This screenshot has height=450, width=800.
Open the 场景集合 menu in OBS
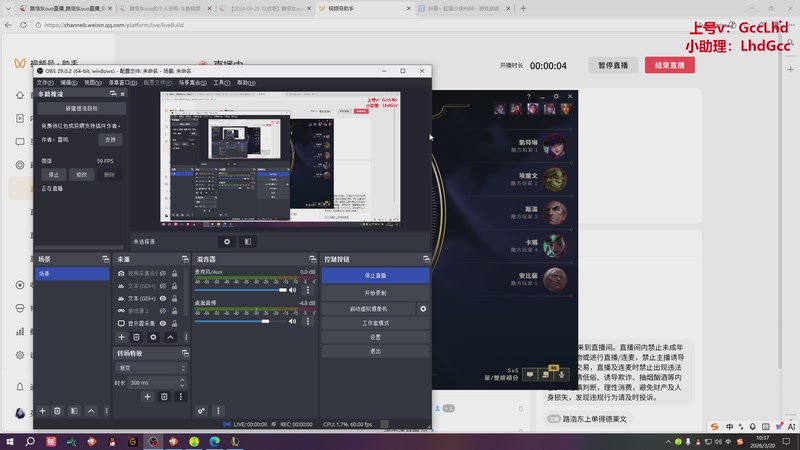[193, 83]
